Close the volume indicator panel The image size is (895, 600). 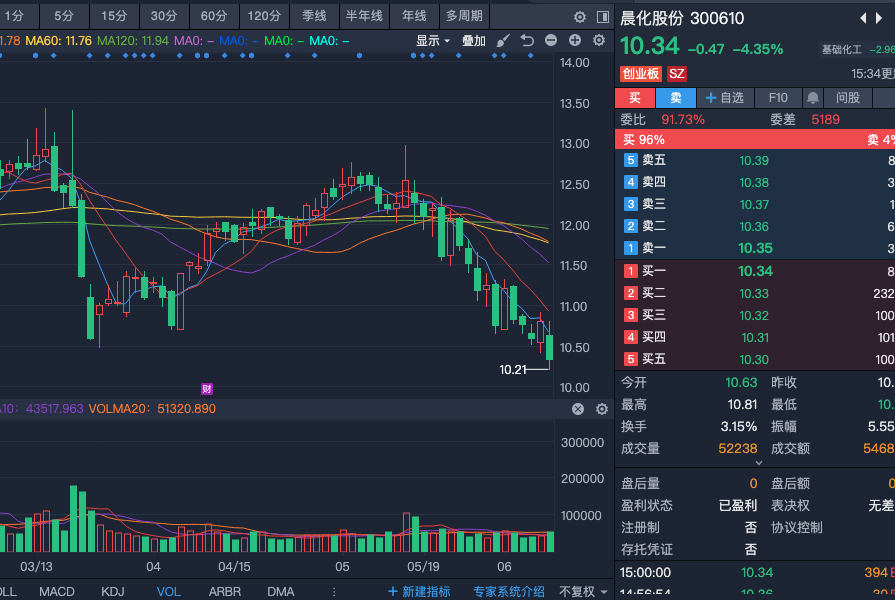(578, 409)
